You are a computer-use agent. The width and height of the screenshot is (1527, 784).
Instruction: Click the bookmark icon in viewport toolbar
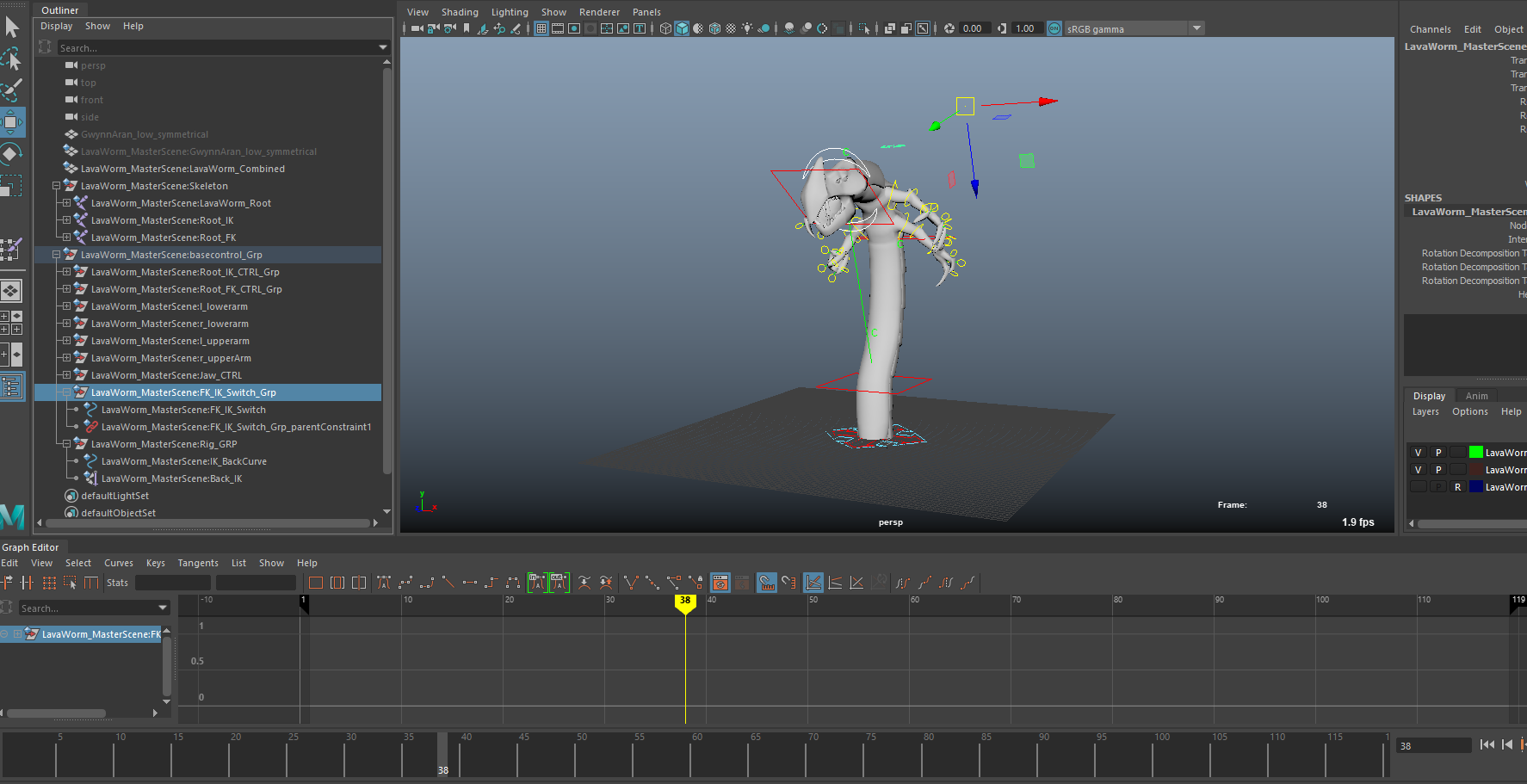click(x=467, y=28)
